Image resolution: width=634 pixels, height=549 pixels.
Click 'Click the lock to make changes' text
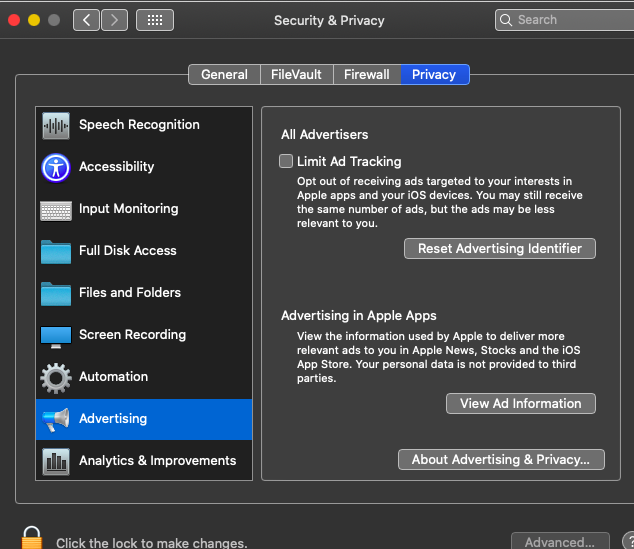[152, 543]
